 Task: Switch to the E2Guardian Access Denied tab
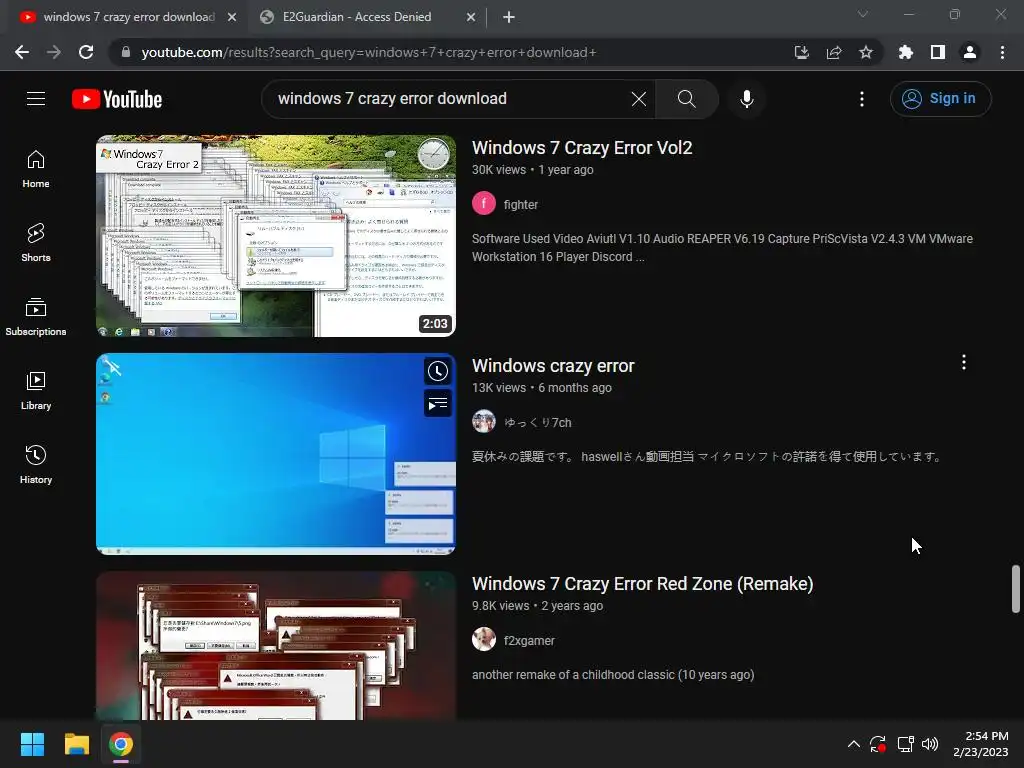tap(357, 17)
